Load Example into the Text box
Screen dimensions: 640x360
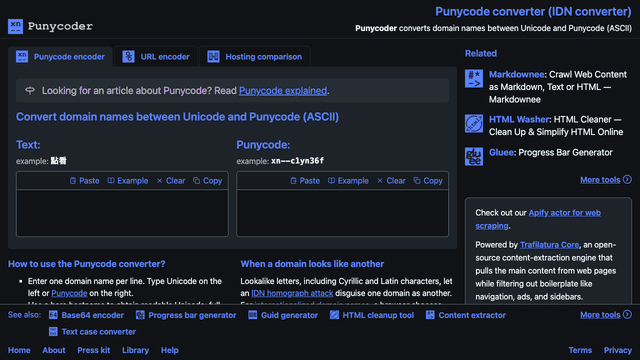(128, 181)
